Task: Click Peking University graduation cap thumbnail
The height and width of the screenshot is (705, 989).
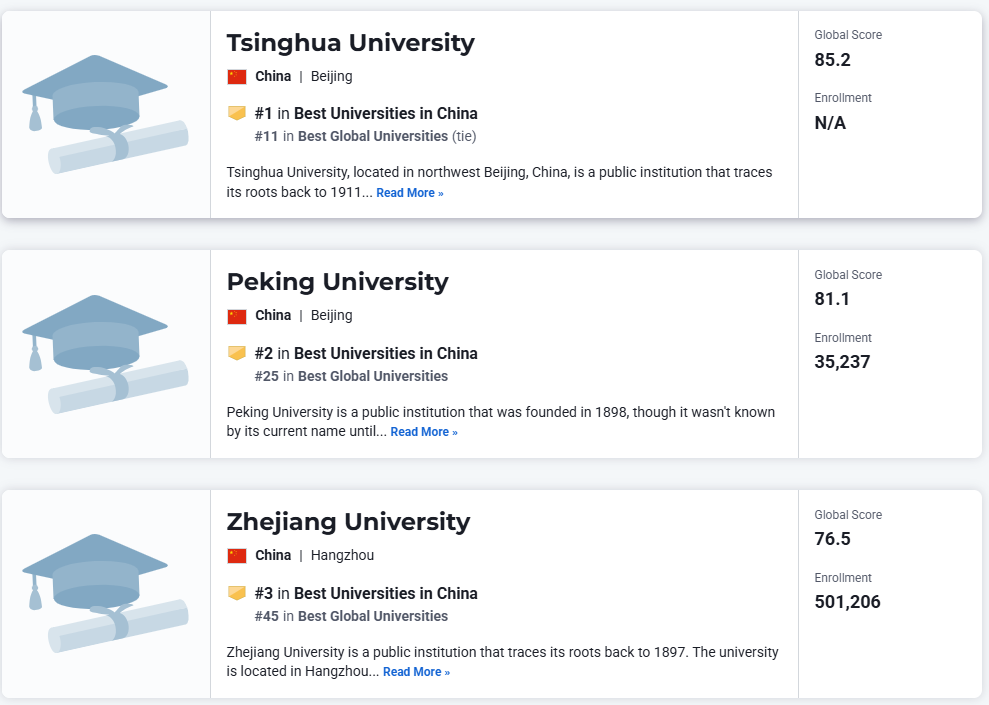Action: coord(105,353)
